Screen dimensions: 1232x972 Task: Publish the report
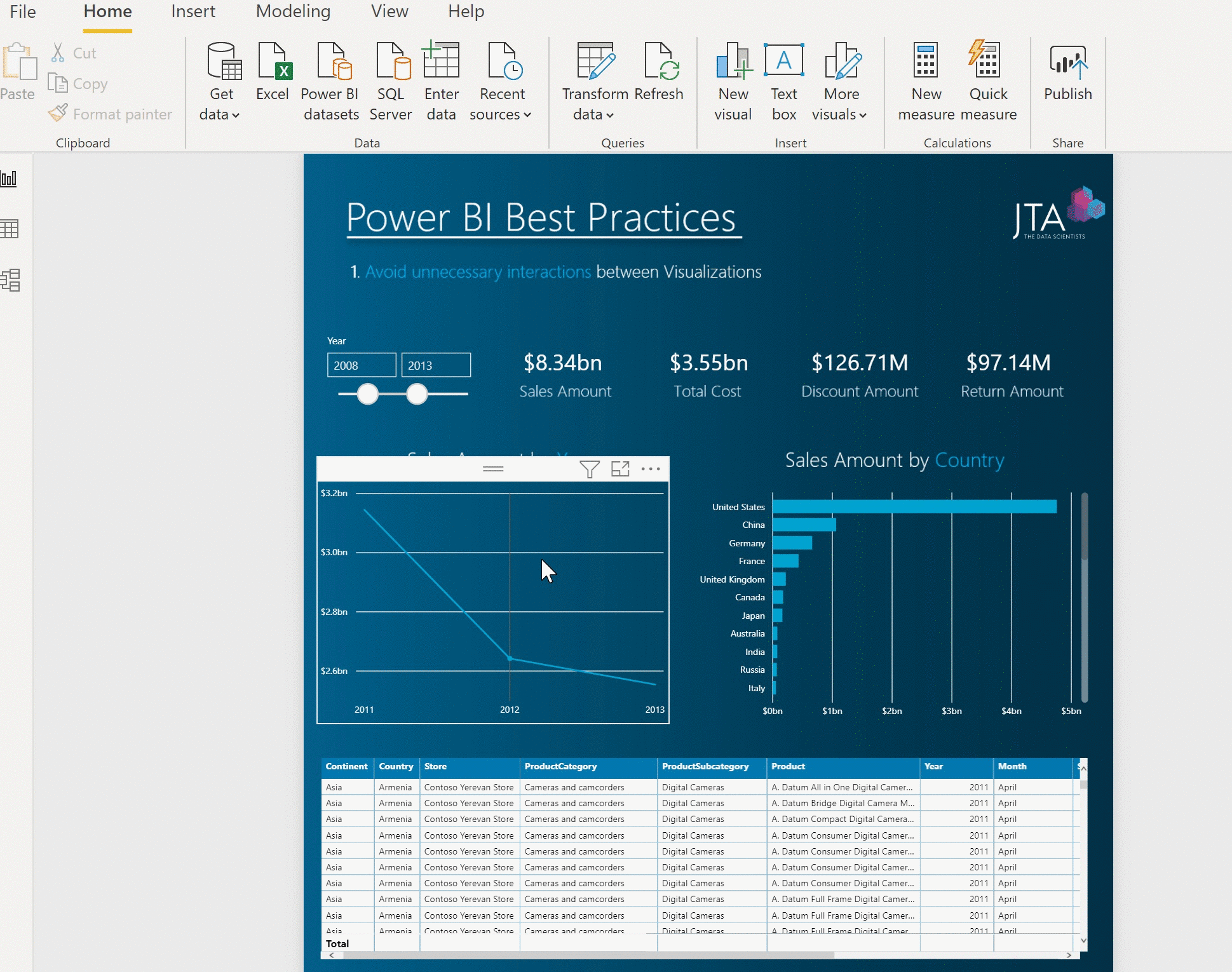click(x=1068, y=72)
